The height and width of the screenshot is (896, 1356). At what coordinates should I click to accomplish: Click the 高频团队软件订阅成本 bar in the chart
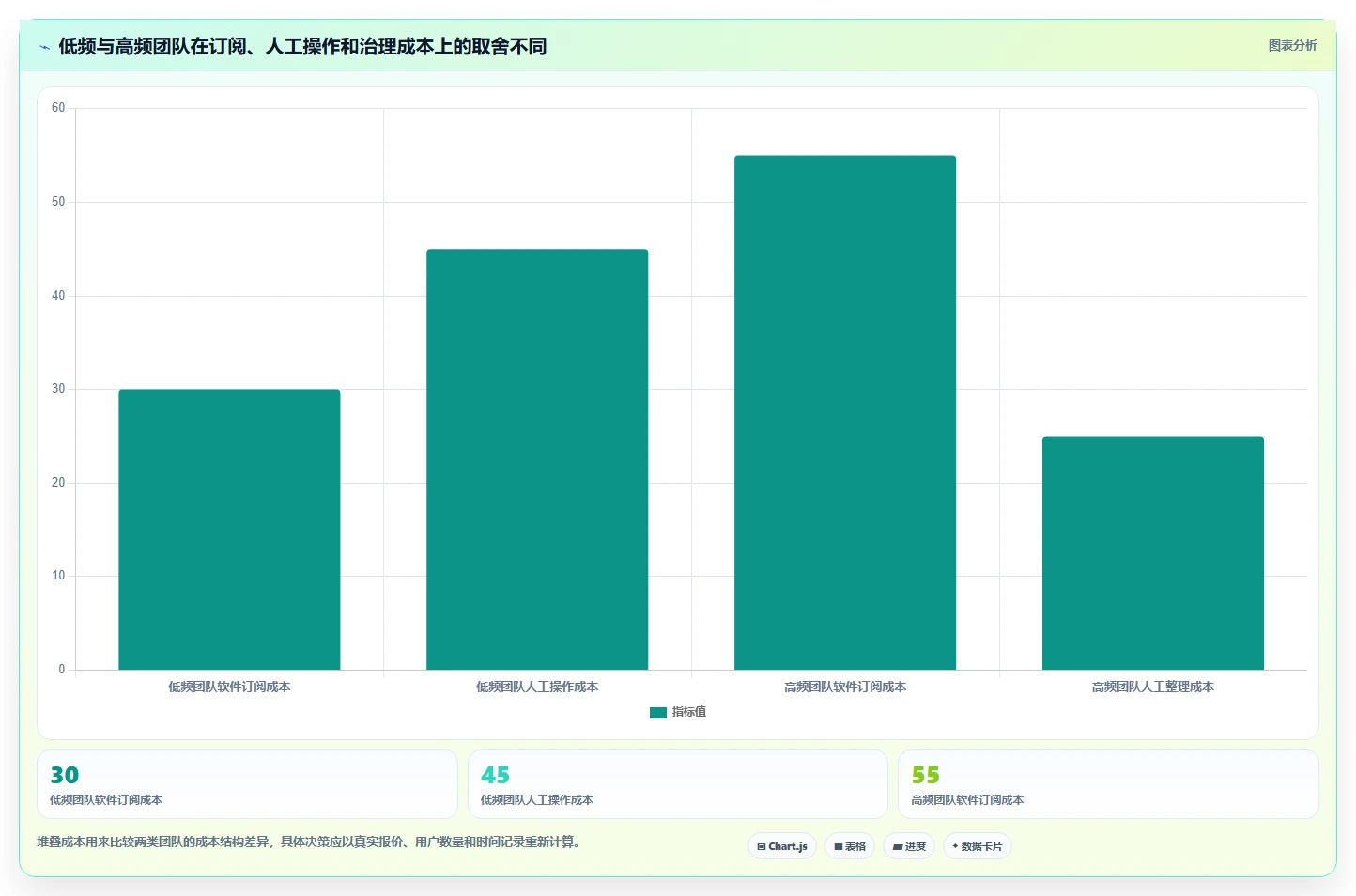coord(845,412)
